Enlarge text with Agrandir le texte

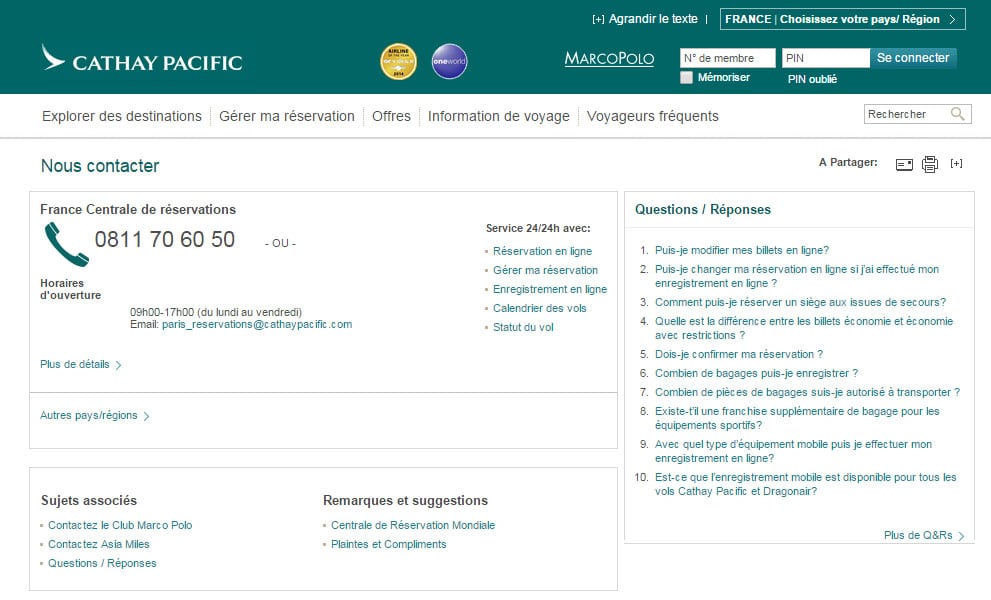tap(645, 19)
